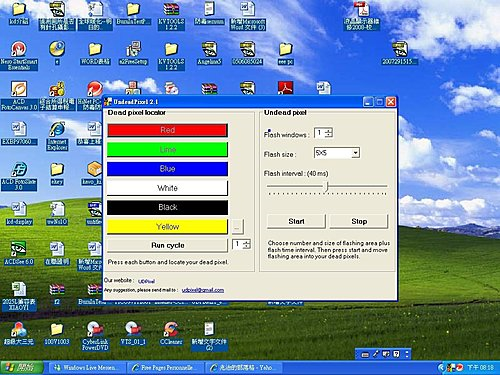Click the Yellow color button

pos(167,227)
